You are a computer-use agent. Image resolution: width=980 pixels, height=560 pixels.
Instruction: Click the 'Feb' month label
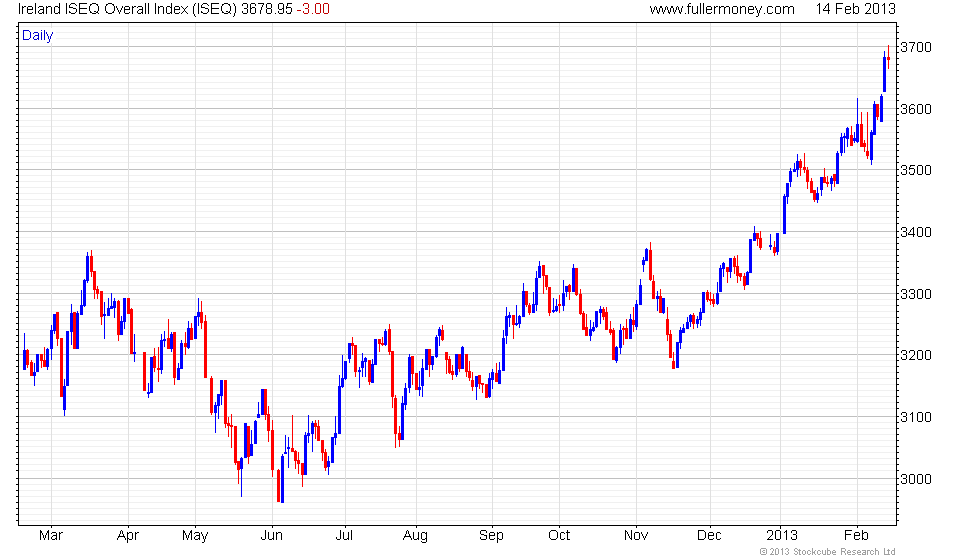(x=856, y=536)
